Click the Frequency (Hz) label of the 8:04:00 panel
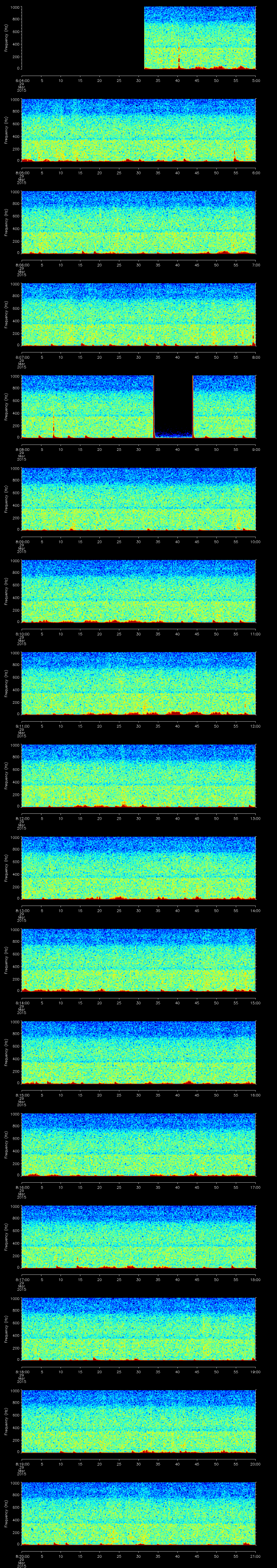Image resolution: width=277 pixels, height=1568 pixels. point(6,38)
